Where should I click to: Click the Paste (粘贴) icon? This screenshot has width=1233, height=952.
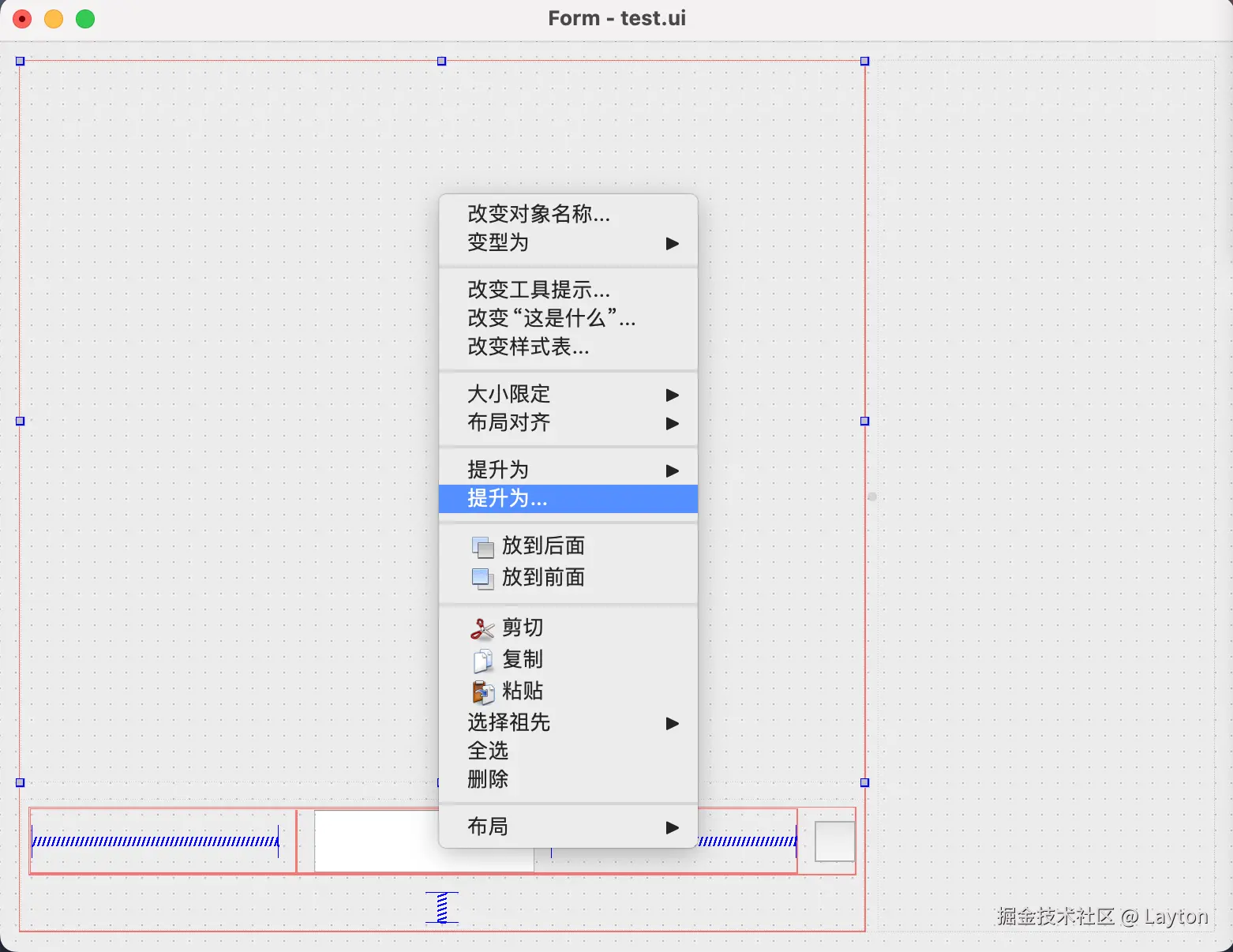pyautogui.click(x=482, y=692)
